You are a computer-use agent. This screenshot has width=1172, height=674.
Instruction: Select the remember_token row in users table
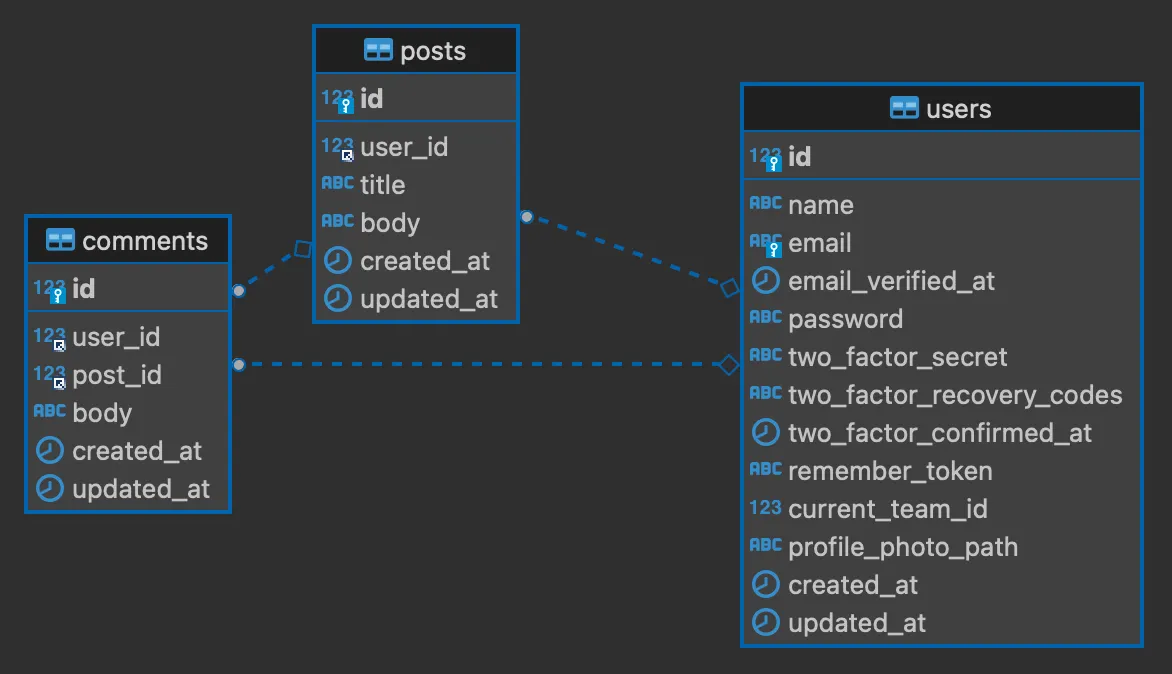pyautogui.click(x=890, y=471)
